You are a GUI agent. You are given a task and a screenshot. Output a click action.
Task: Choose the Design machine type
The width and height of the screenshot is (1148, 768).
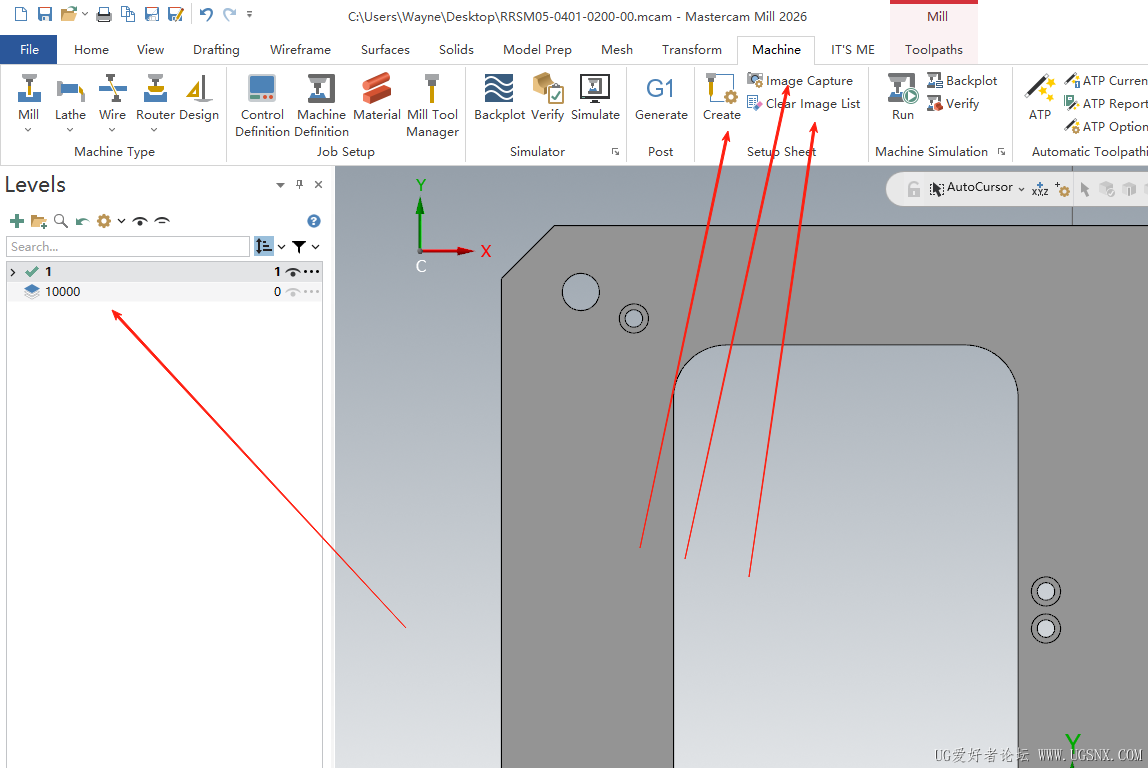[199, 97]
